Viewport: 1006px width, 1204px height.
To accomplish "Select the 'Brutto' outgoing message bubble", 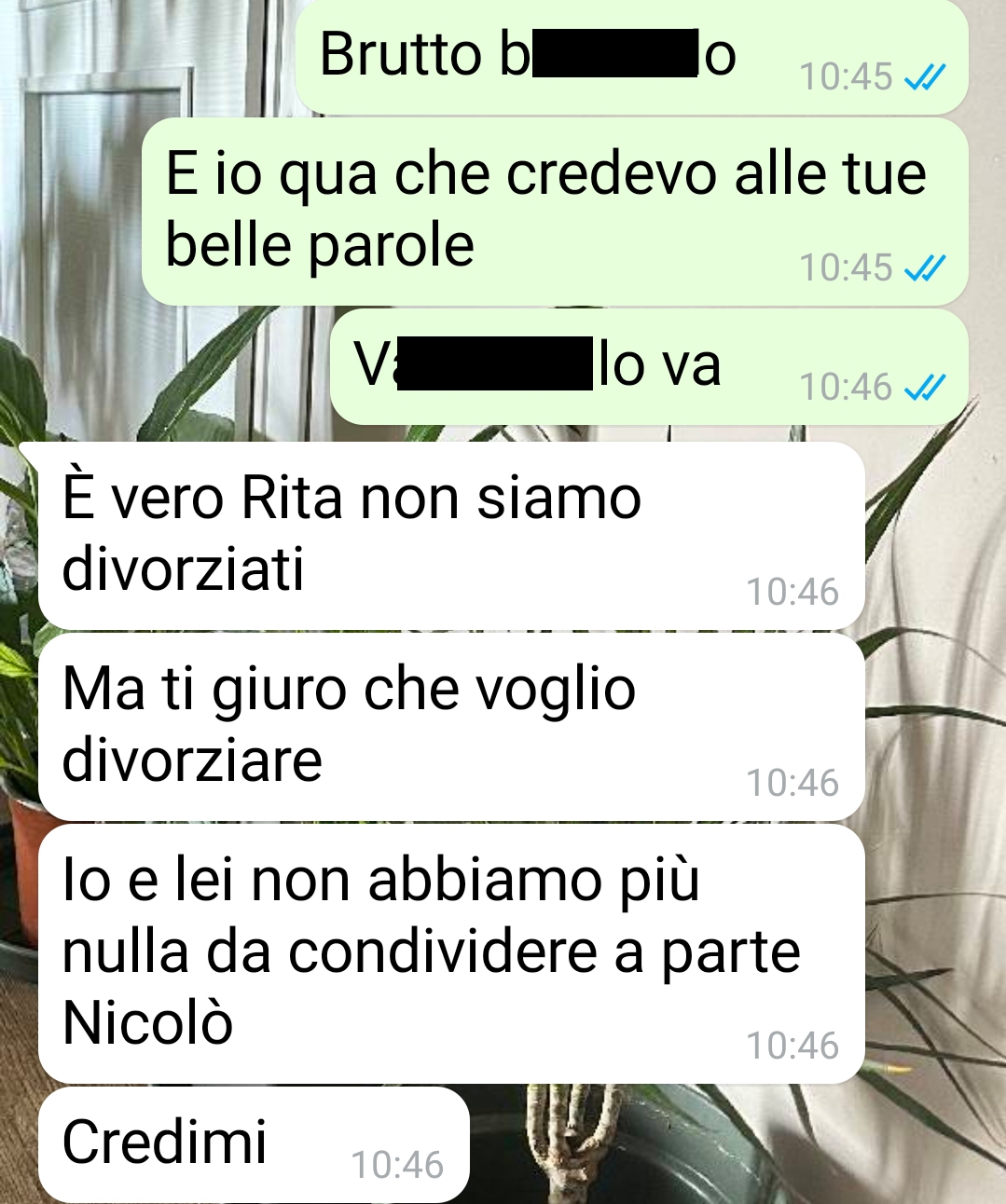I will point(632,57).
